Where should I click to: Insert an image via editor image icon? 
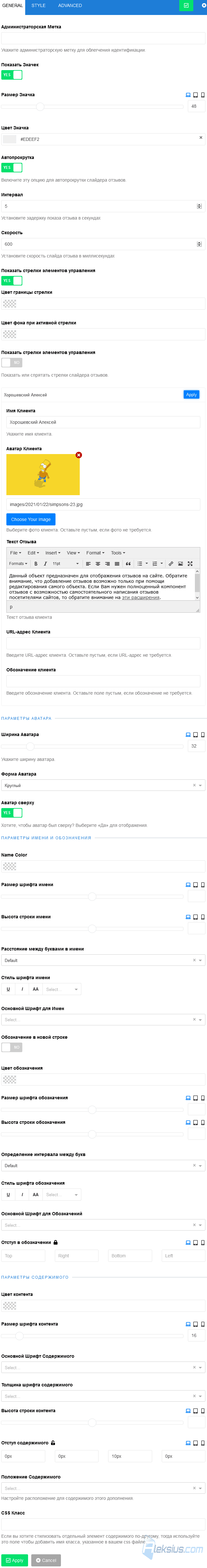[x=180, y=564]
